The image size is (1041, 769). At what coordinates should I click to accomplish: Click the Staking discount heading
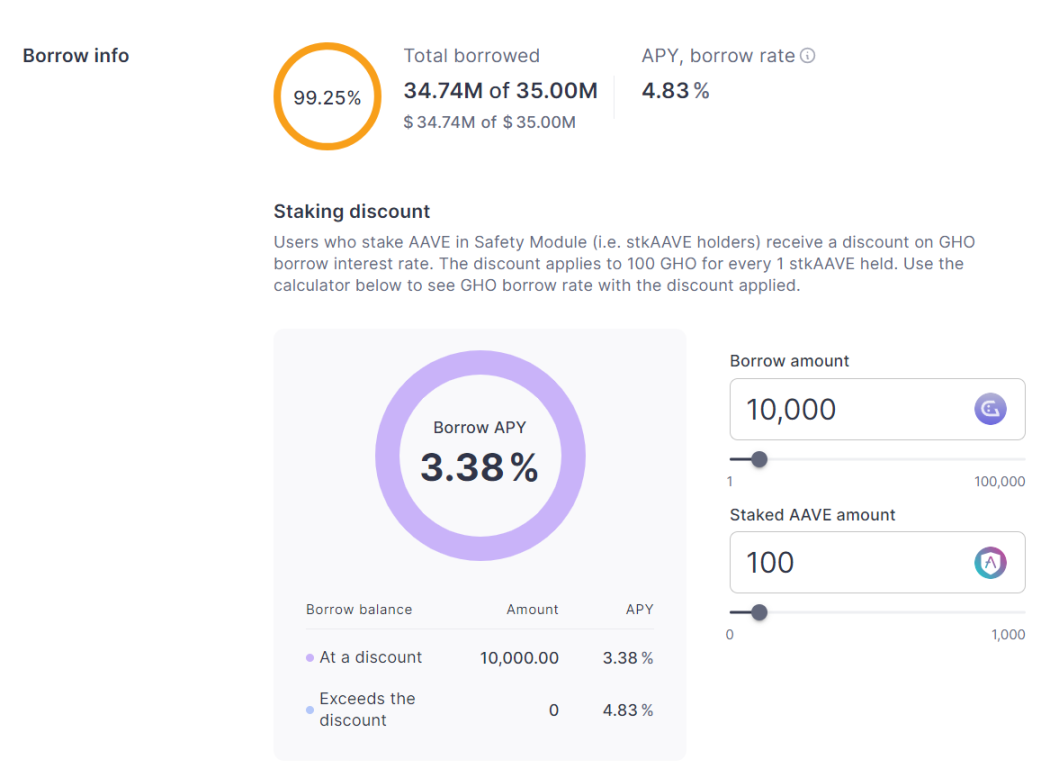[x=351, y=211]
